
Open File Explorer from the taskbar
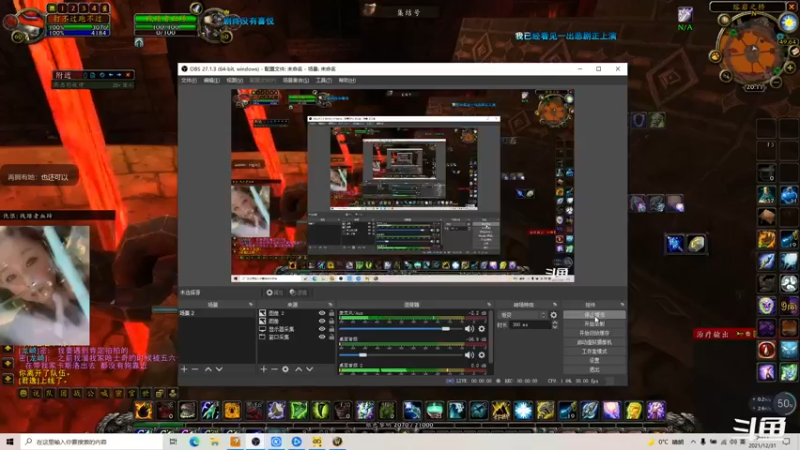coord(214,442)
